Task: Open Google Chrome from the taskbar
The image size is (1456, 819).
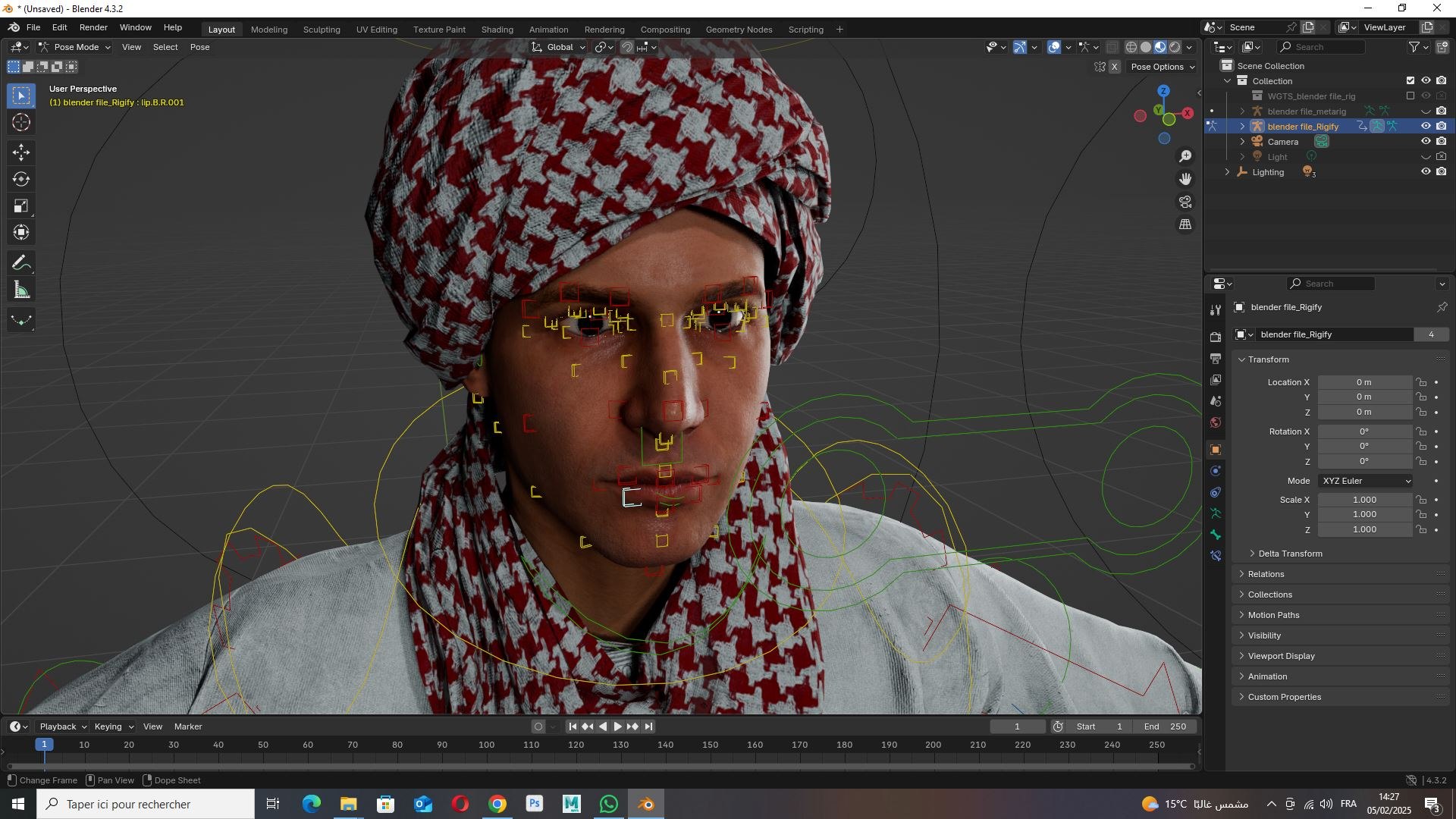Action: pos(497,804)
